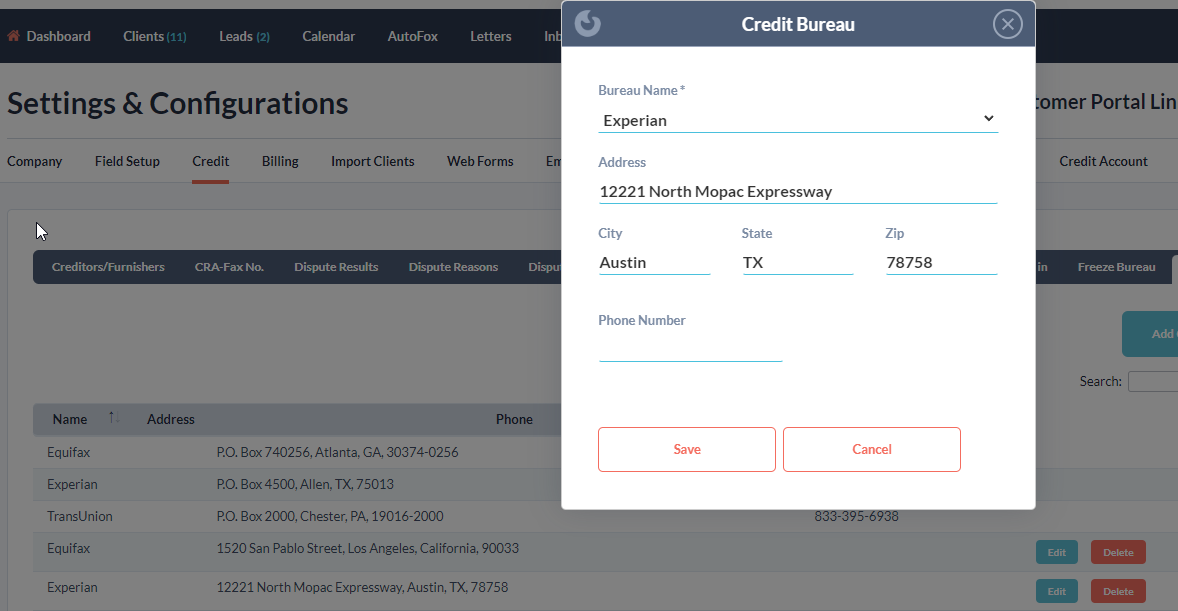Go to the Calendar menu

tap(328, 36)
